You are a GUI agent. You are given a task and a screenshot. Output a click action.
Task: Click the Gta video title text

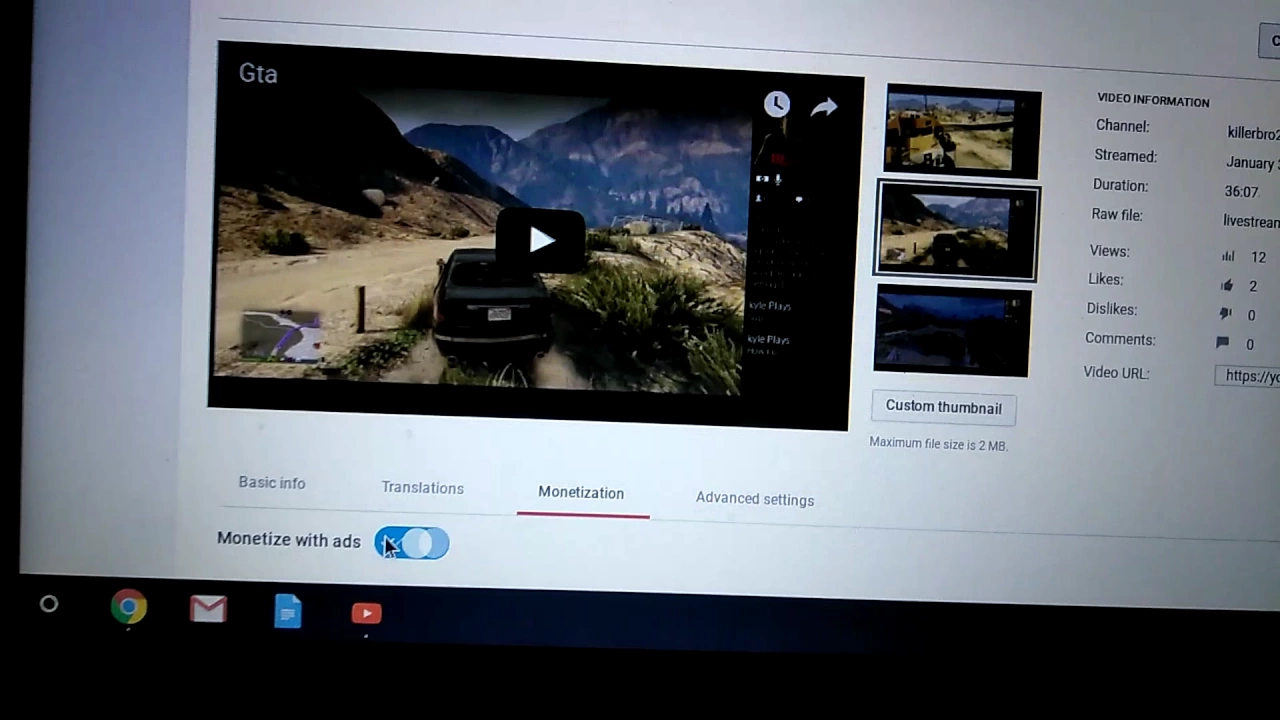click(258, 73)
